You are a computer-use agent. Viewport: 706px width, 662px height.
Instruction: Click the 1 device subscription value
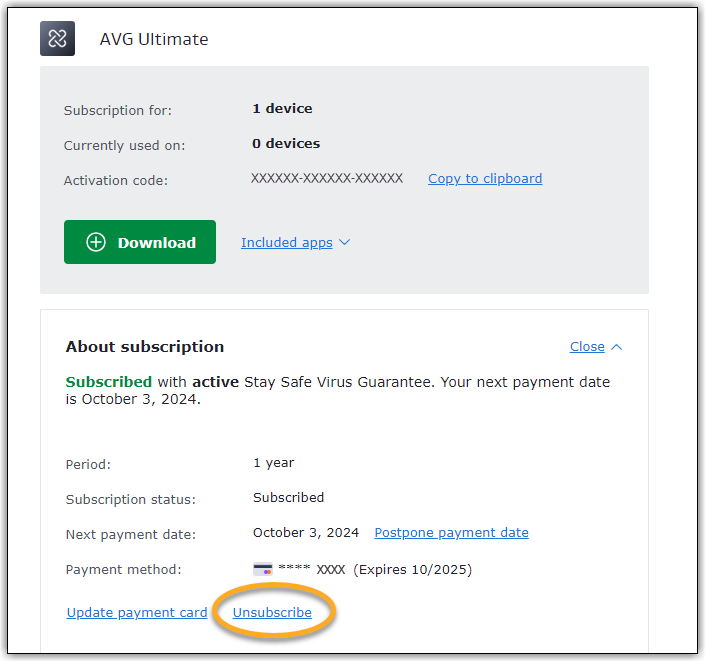[x=282, y=109]
